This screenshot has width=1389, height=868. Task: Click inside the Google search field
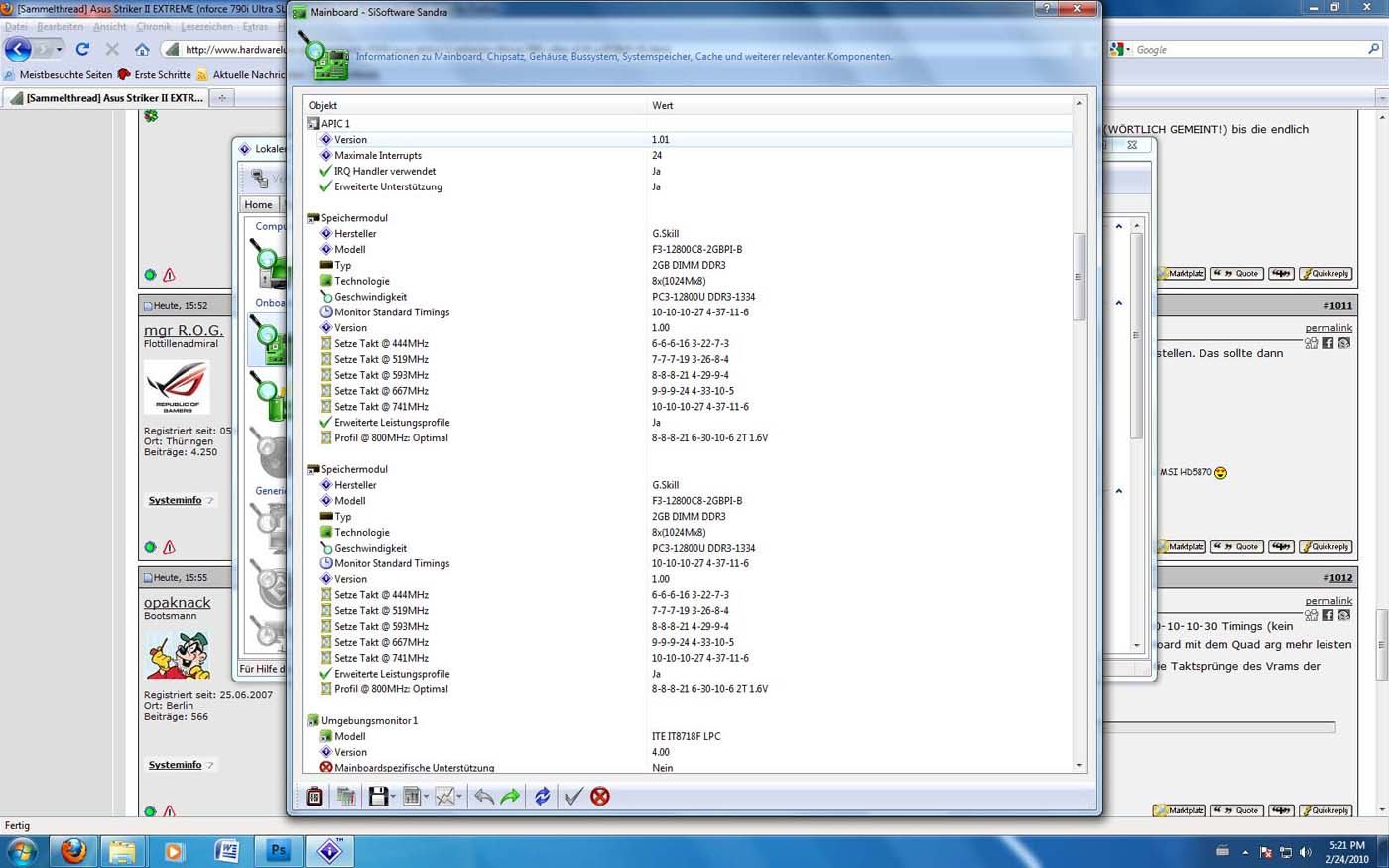(1250, 49)
